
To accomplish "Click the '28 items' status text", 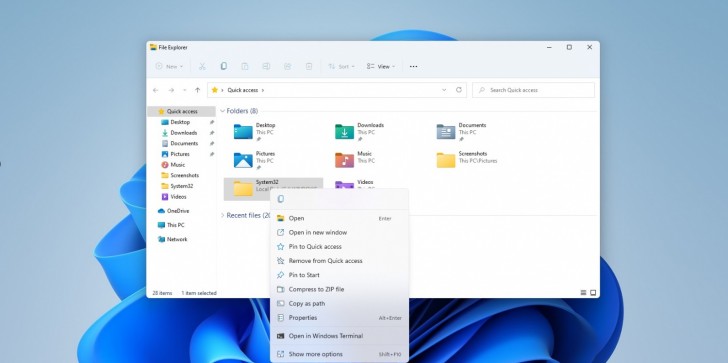I will coord(162,293).
